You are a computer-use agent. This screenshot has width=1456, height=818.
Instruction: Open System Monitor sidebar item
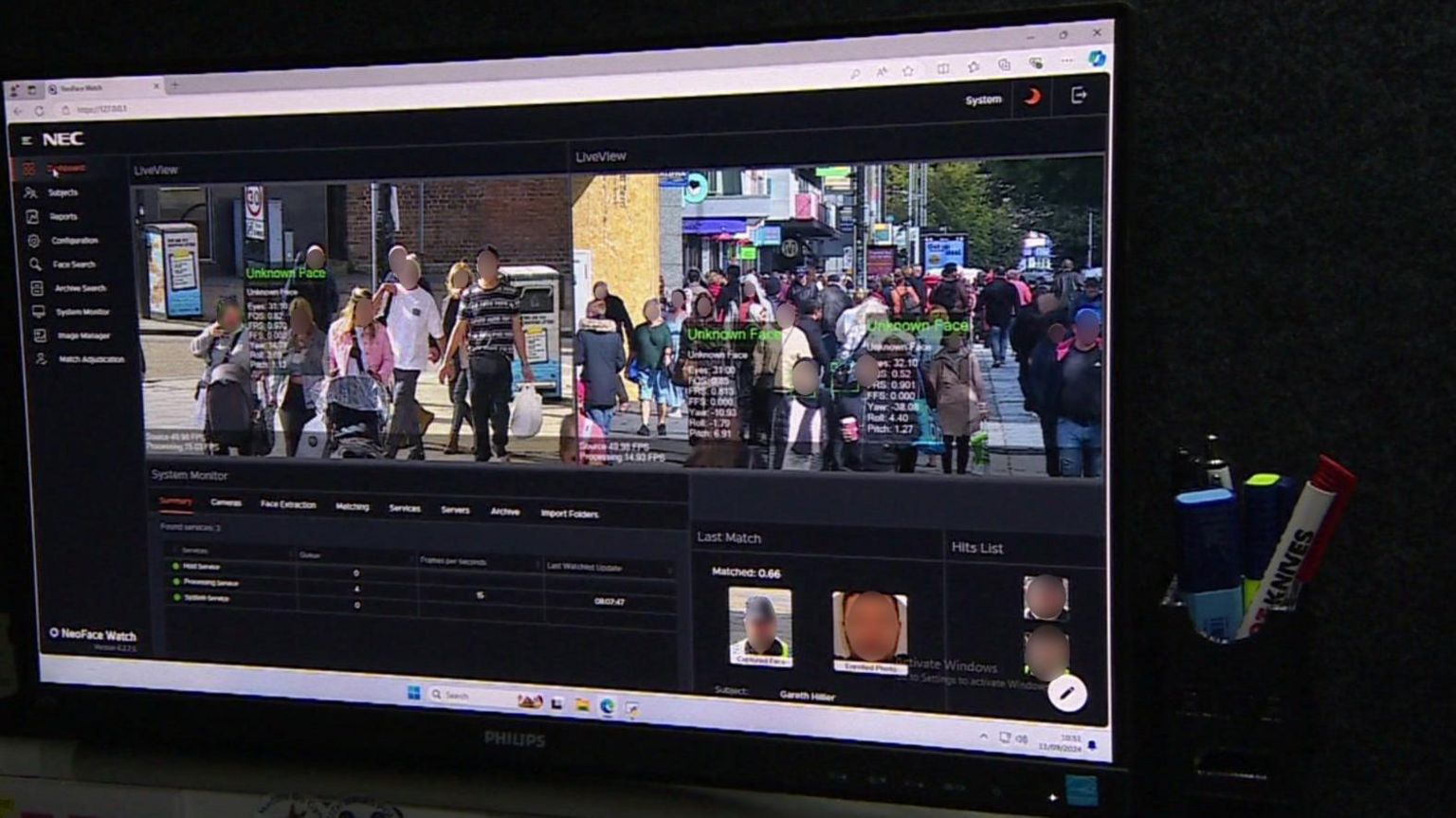pyautogui.click(x=82, y=312)
